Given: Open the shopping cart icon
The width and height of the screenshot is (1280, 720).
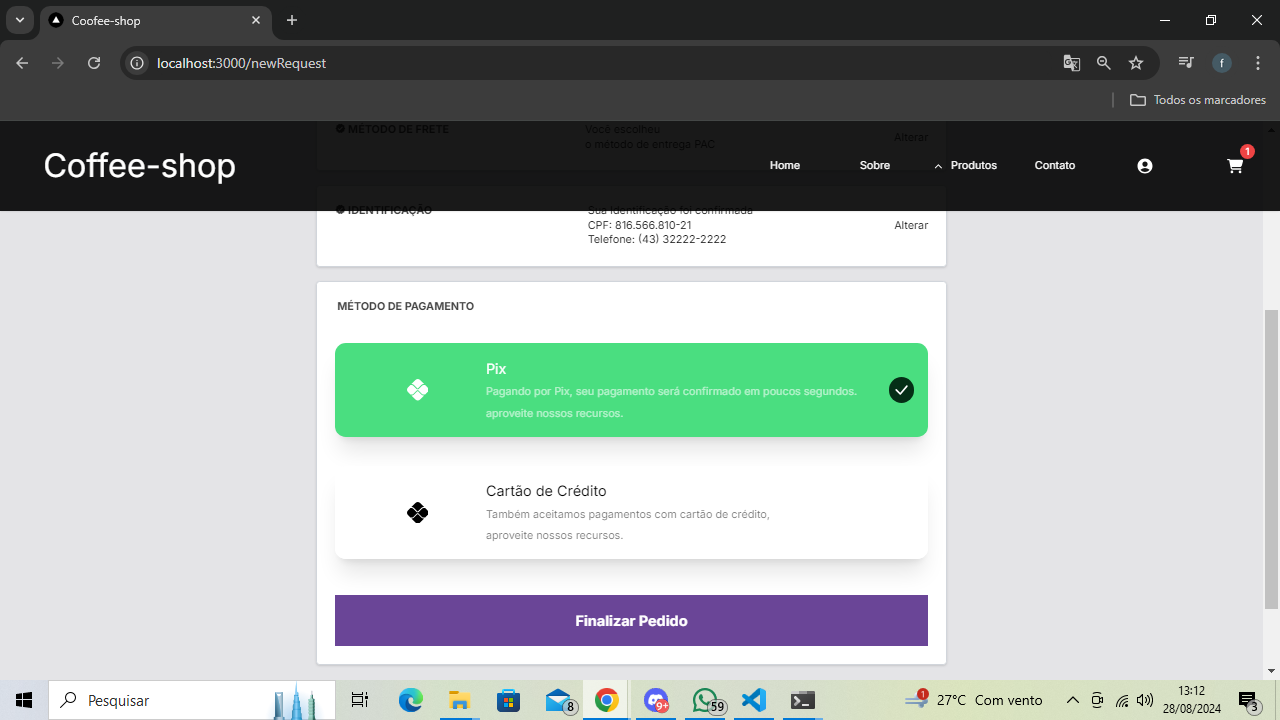Looking at the screenshot, I should [x=1235, y=167].
